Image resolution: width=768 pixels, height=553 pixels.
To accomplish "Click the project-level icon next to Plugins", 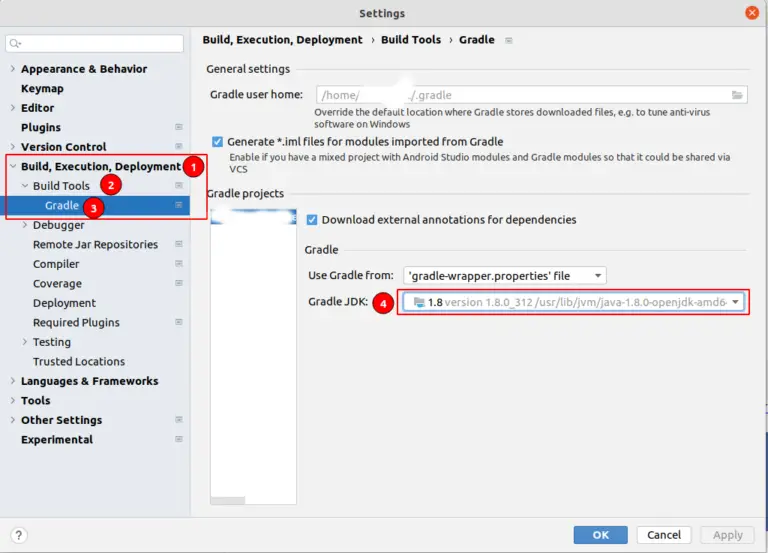I will click(179, 127).
